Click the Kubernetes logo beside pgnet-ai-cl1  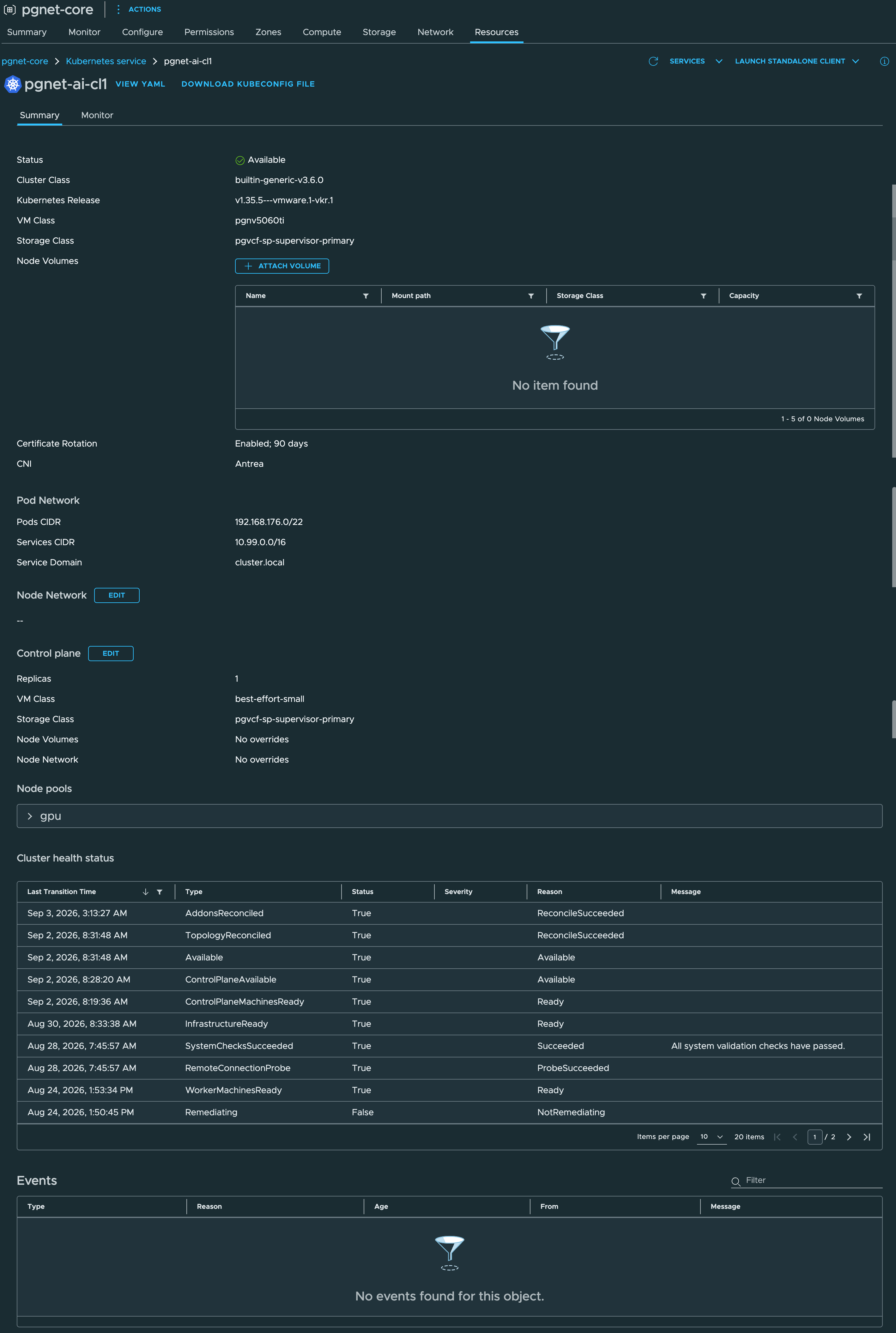[x=13, y=84]
